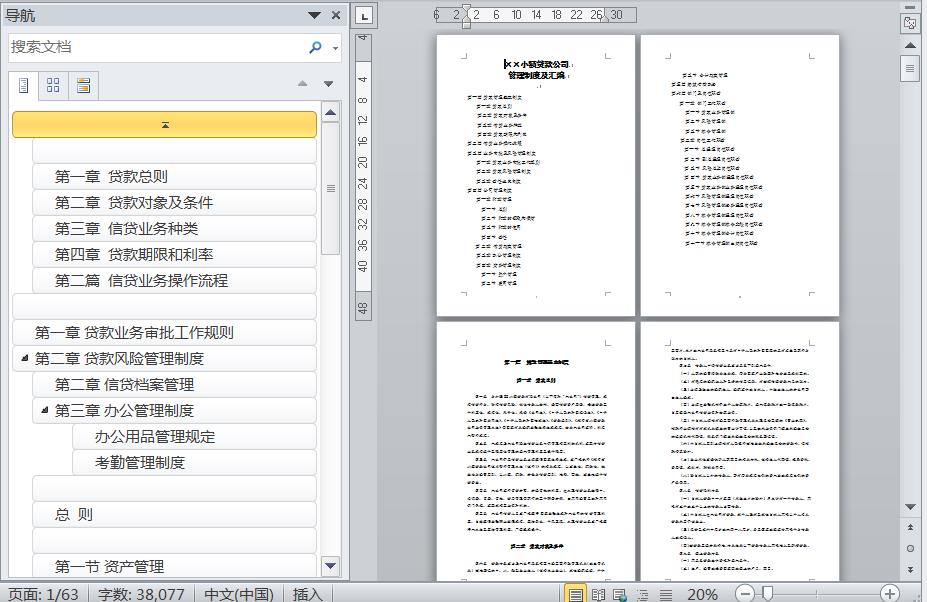This screenshot has height=602, width=927.
Task: Go to next heading using down arrow
Action: (x=328, y=84)
